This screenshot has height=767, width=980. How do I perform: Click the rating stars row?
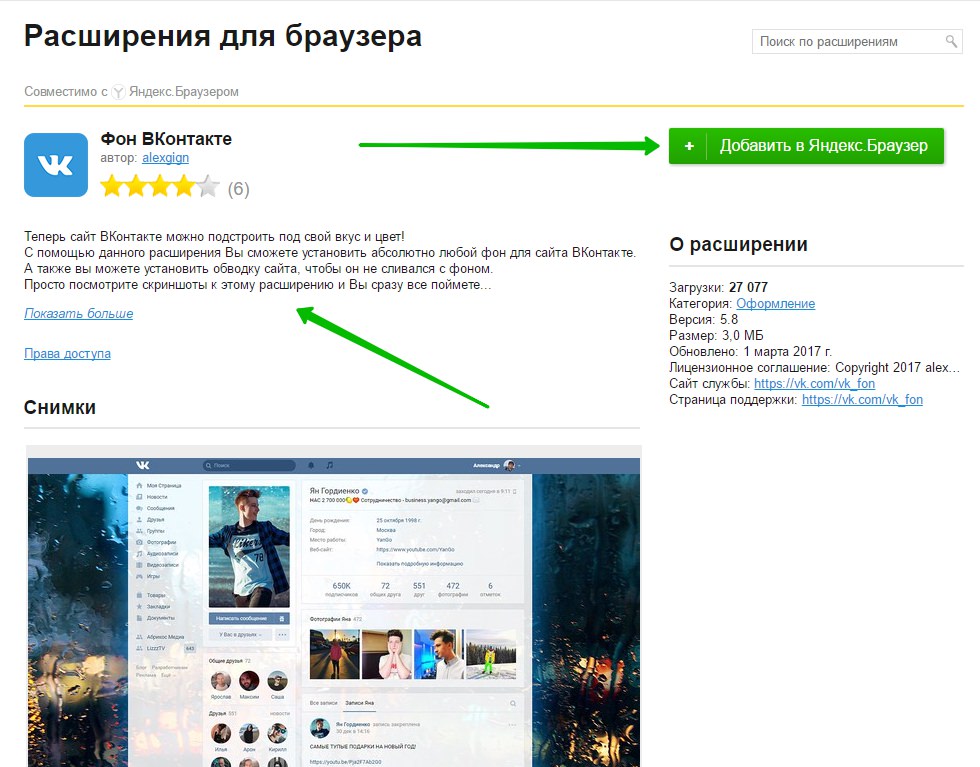pos(160,186)
